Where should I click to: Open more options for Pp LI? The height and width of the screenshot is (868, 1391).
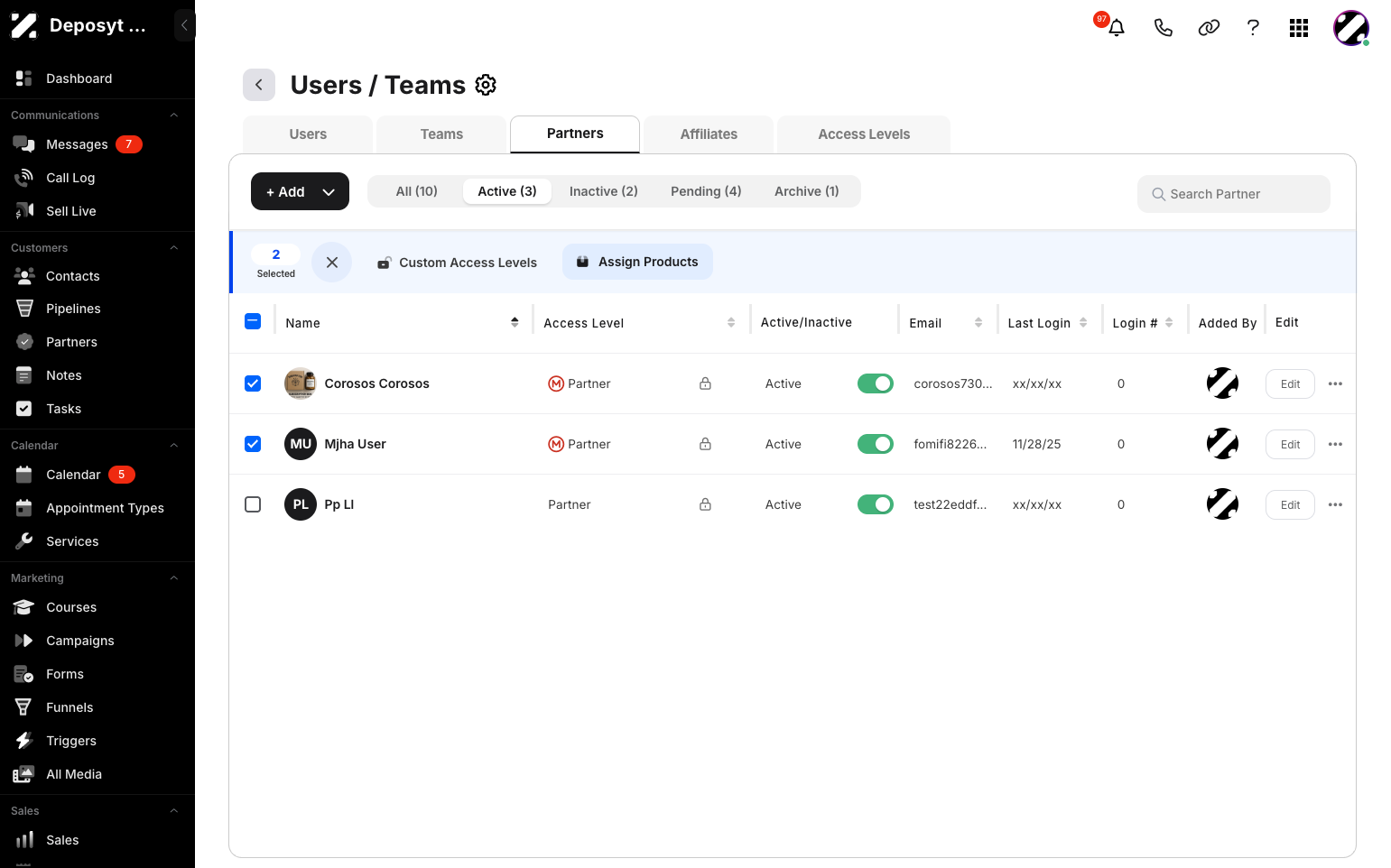[1335, 505]
